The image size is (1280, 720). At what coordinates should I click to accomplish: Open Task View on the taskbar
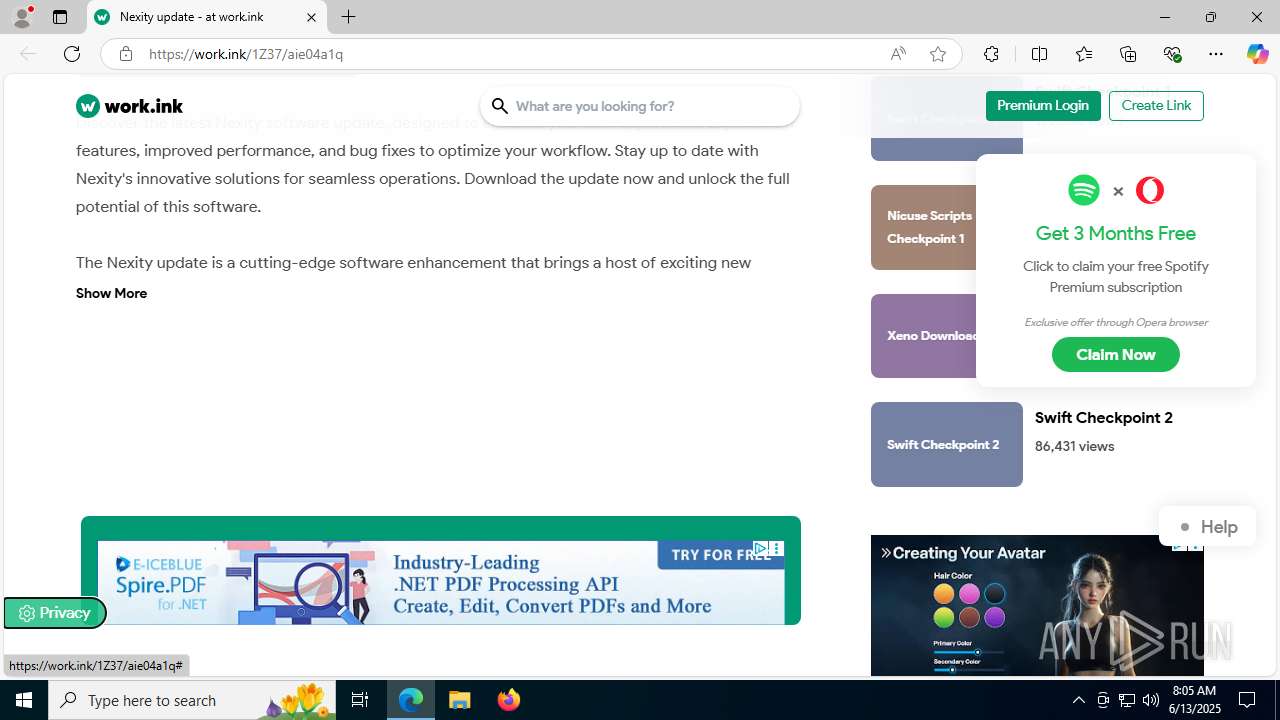pyautogui.click(x=360, y=700)
